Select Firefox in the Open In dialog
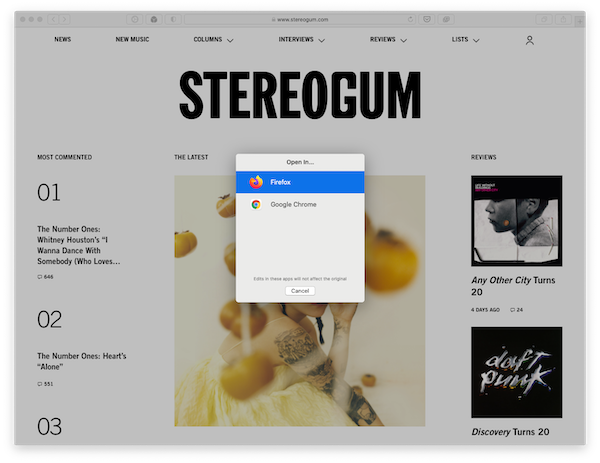 tap(300, 182)
